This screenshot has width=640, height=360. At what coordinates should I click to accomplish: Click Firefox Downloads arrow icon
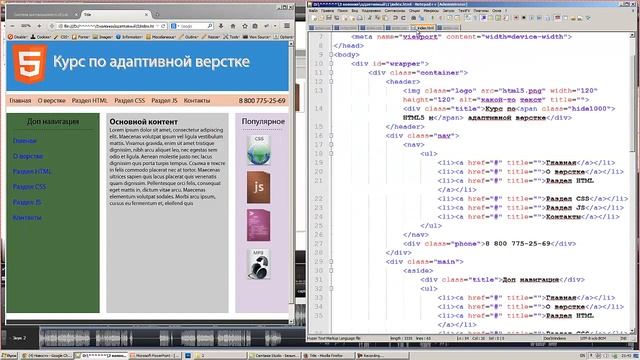[221, 26]
